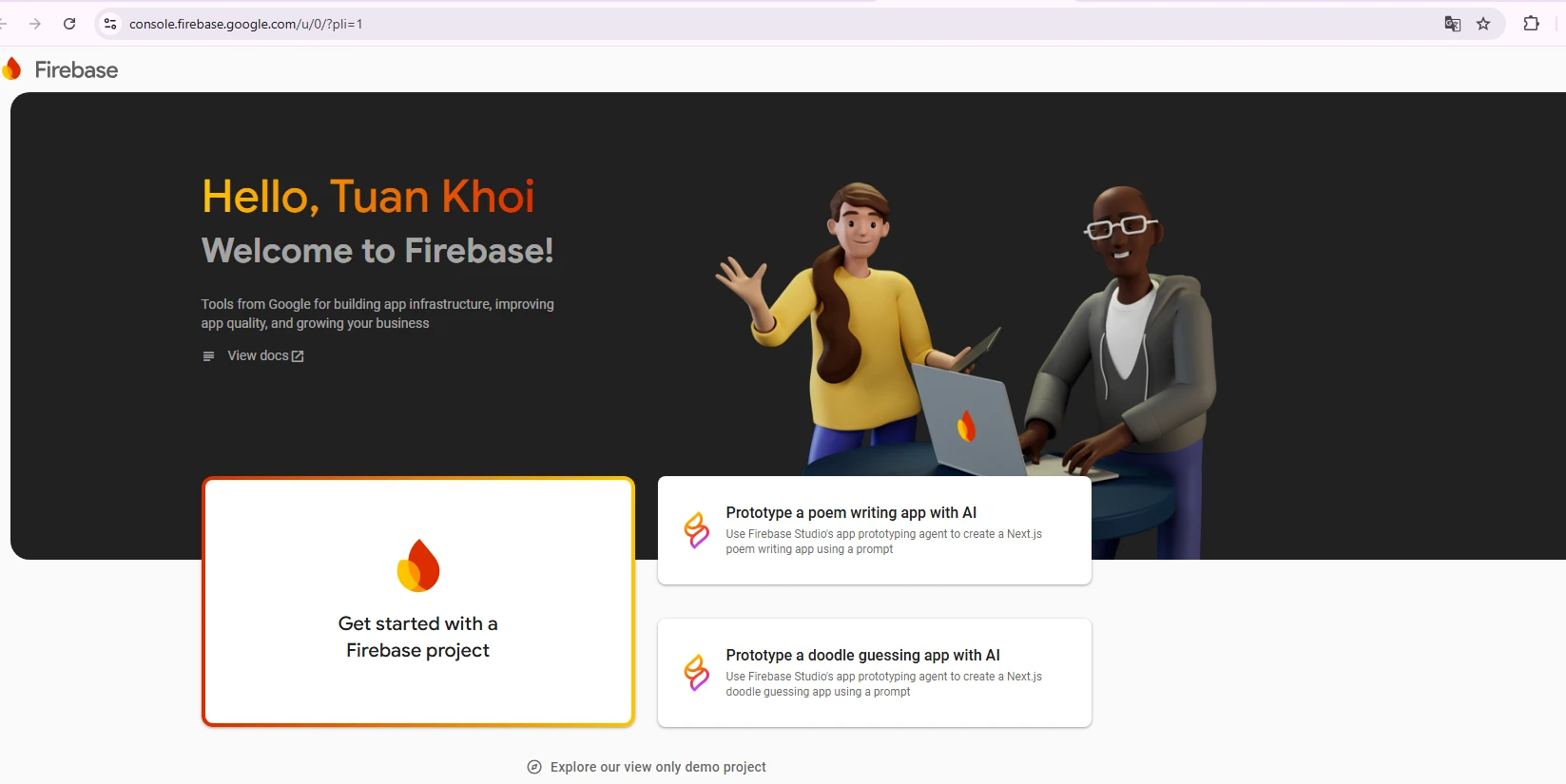This screenshot has height=784, width=1566.
Task: Bookmark this page with the star icon
Action: 1483,24
